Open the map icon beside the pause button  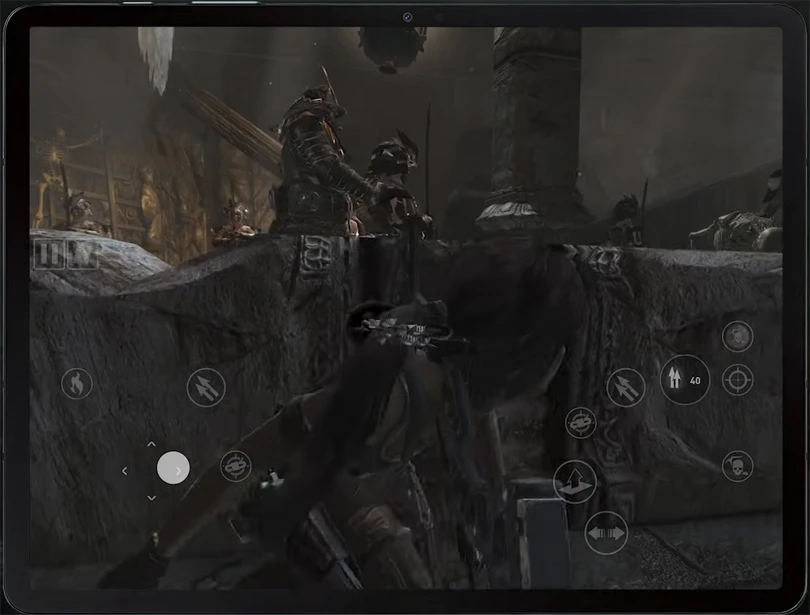click(x=82, y=254)
